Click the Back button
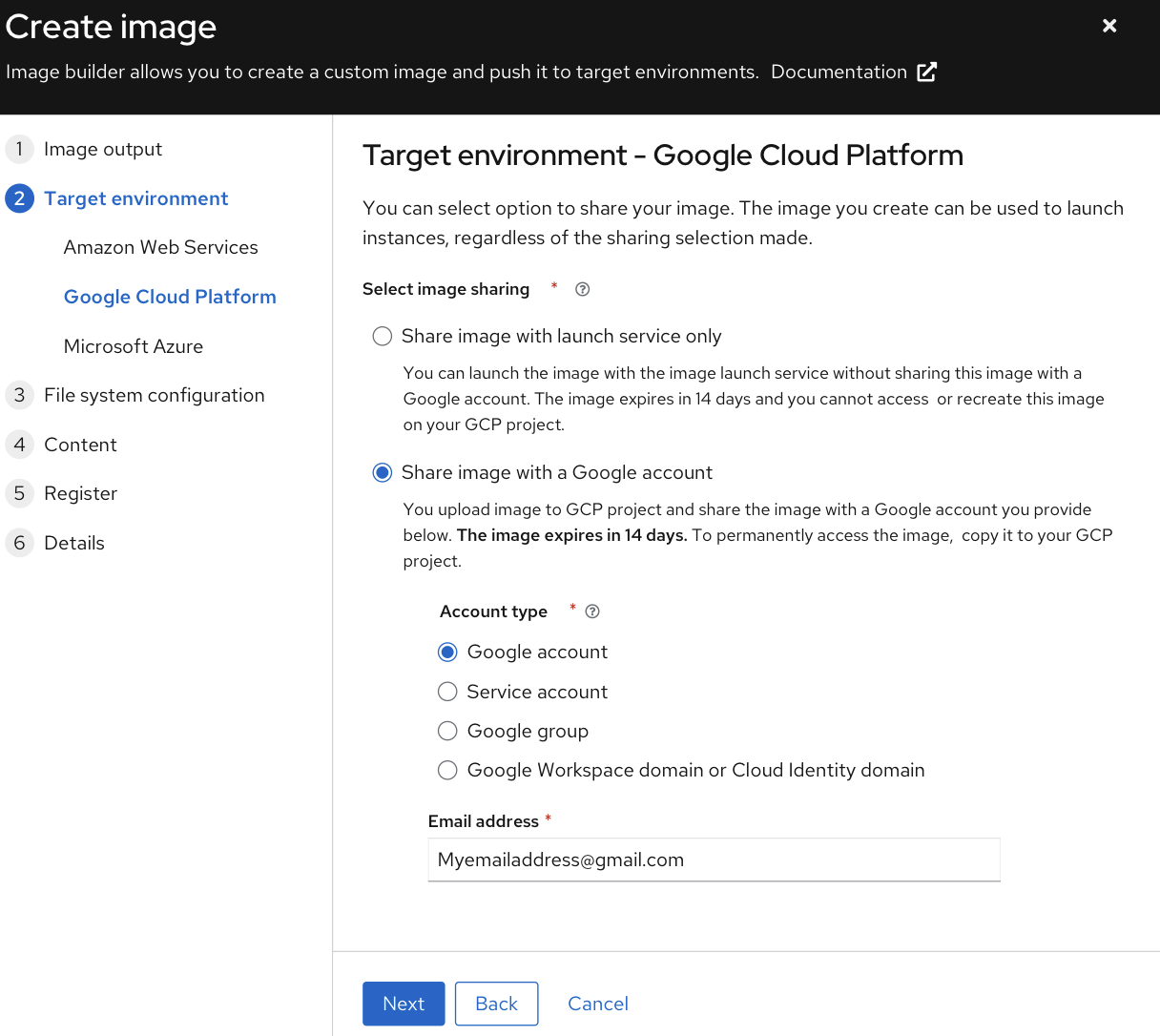Image resolution: width=1160 pixels, height=1036 pixels. 496,1004
